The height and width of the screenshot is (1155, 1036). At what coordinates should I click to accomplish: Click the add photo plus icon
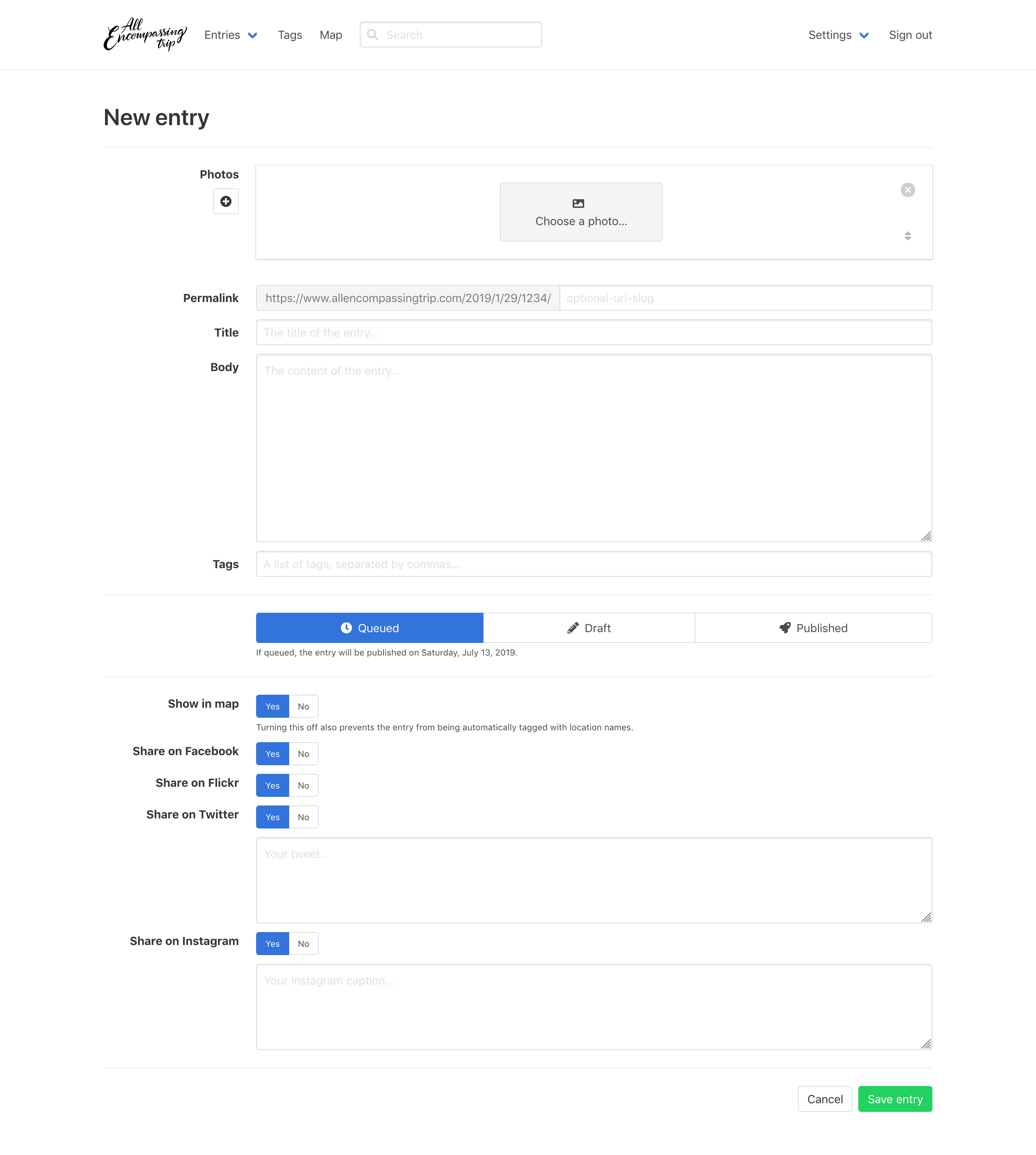[226, 201]
